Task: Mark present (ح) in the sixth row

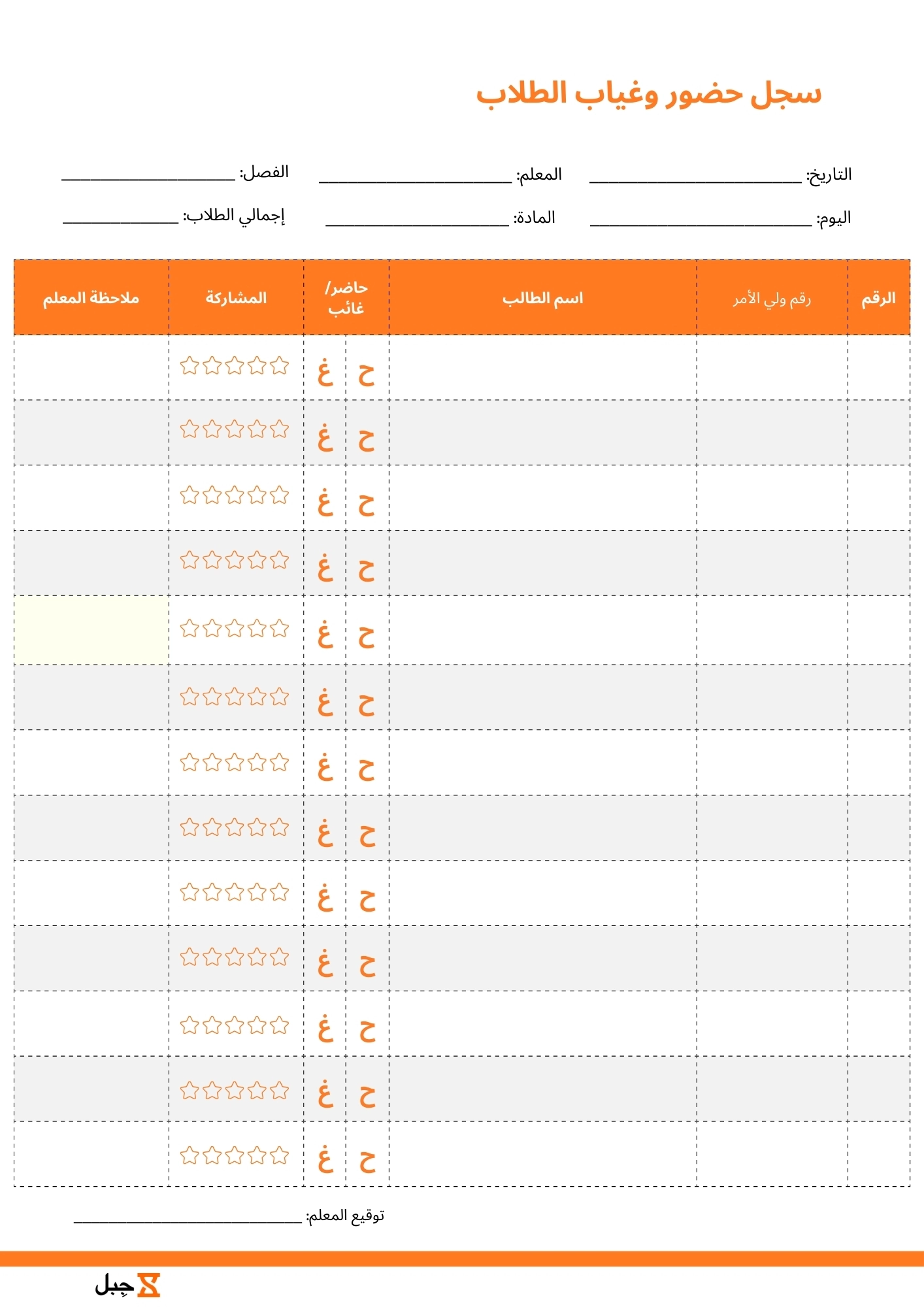Action: click(366, 704)
